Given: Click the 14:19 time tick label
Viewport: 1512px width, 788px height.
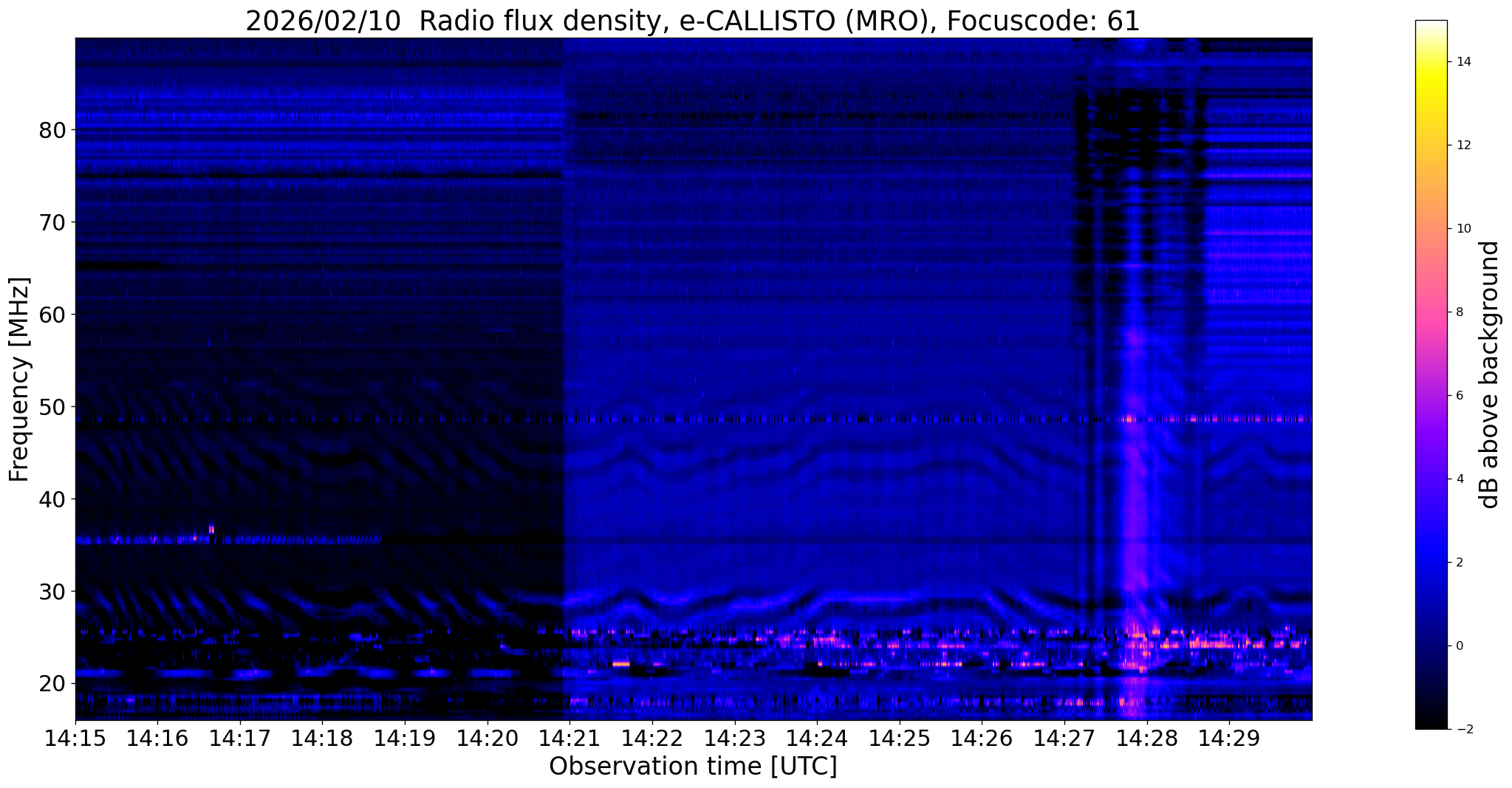Looking at the screenshot, I should [x=405, y=738].
